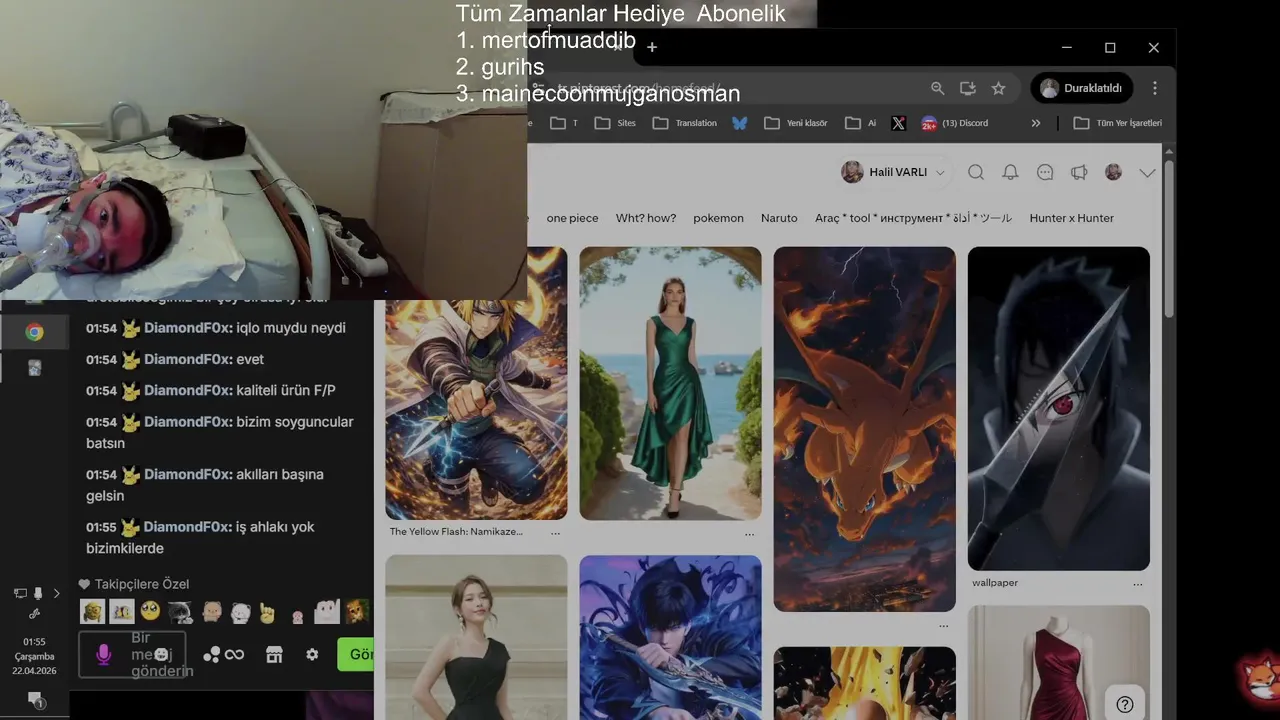Click voice microphone in chat input
1280x720 pixels.
click(x=103, y=654)
